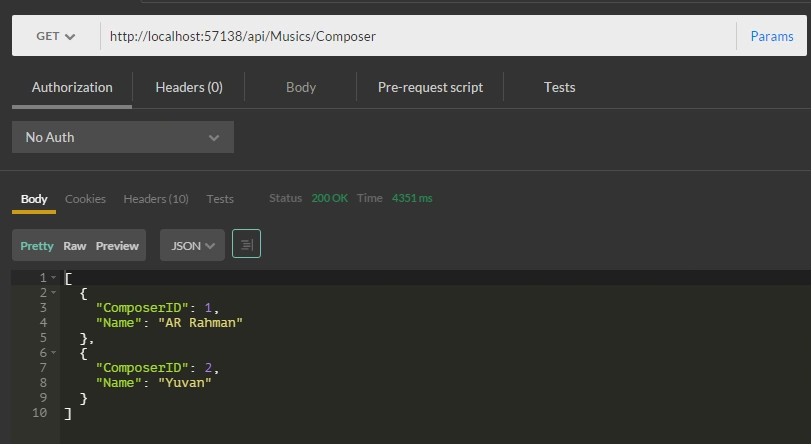
Task: Open the response Tests tab
Action: pos(220,199)
